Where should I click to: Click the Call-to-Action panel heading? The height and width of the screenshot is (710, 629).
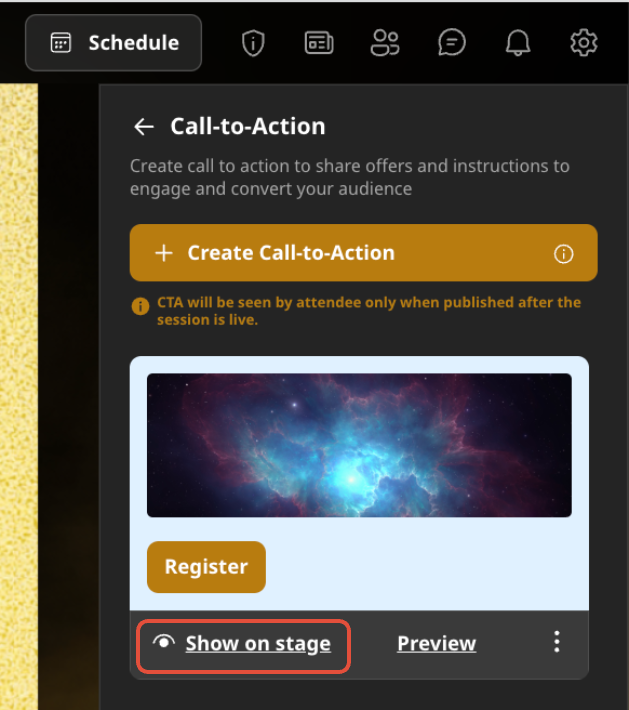[248, 126]
